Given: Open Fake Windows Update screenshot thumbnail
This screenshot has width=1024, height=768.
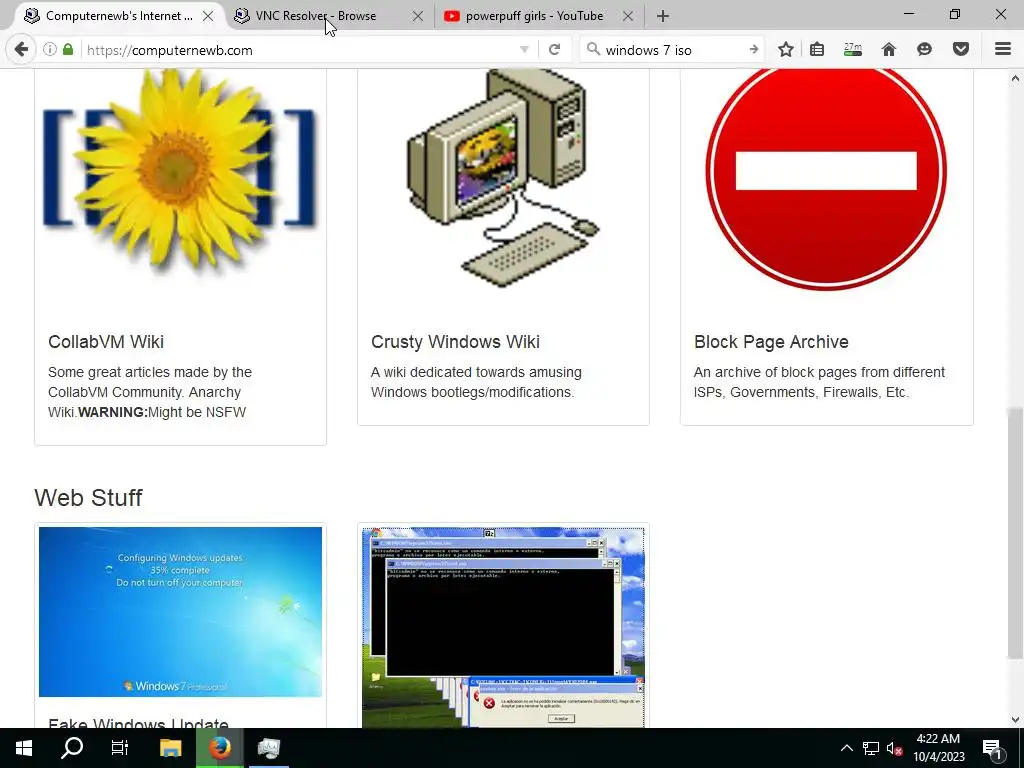Looking at the screenshot, I should (x=180, y=611).
